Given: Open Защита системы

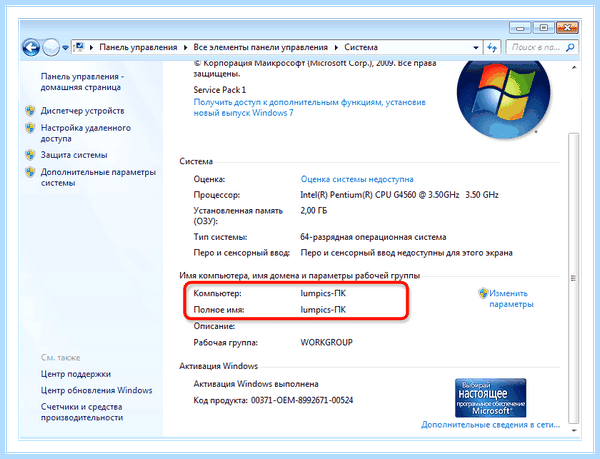Looking at the screenshot, I should click(74, 155).
